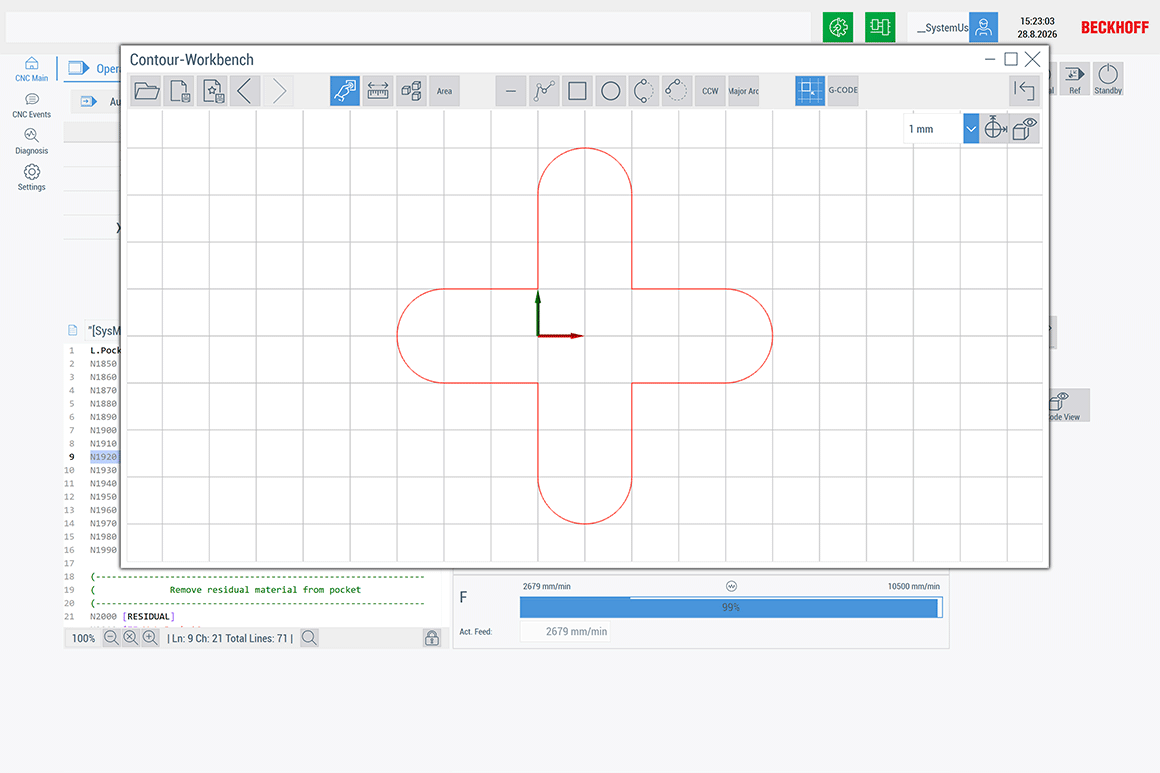
Task: Toggle Major Arc option
Action: pos(743,91)
